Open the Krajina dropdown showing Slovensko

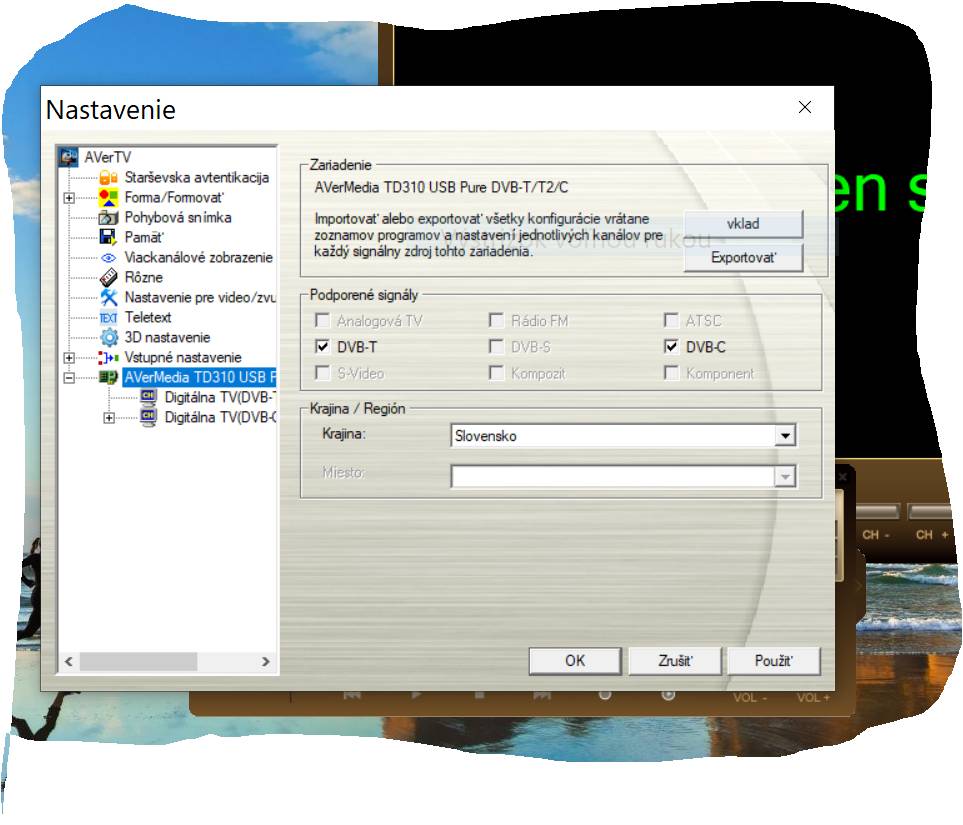785,436
